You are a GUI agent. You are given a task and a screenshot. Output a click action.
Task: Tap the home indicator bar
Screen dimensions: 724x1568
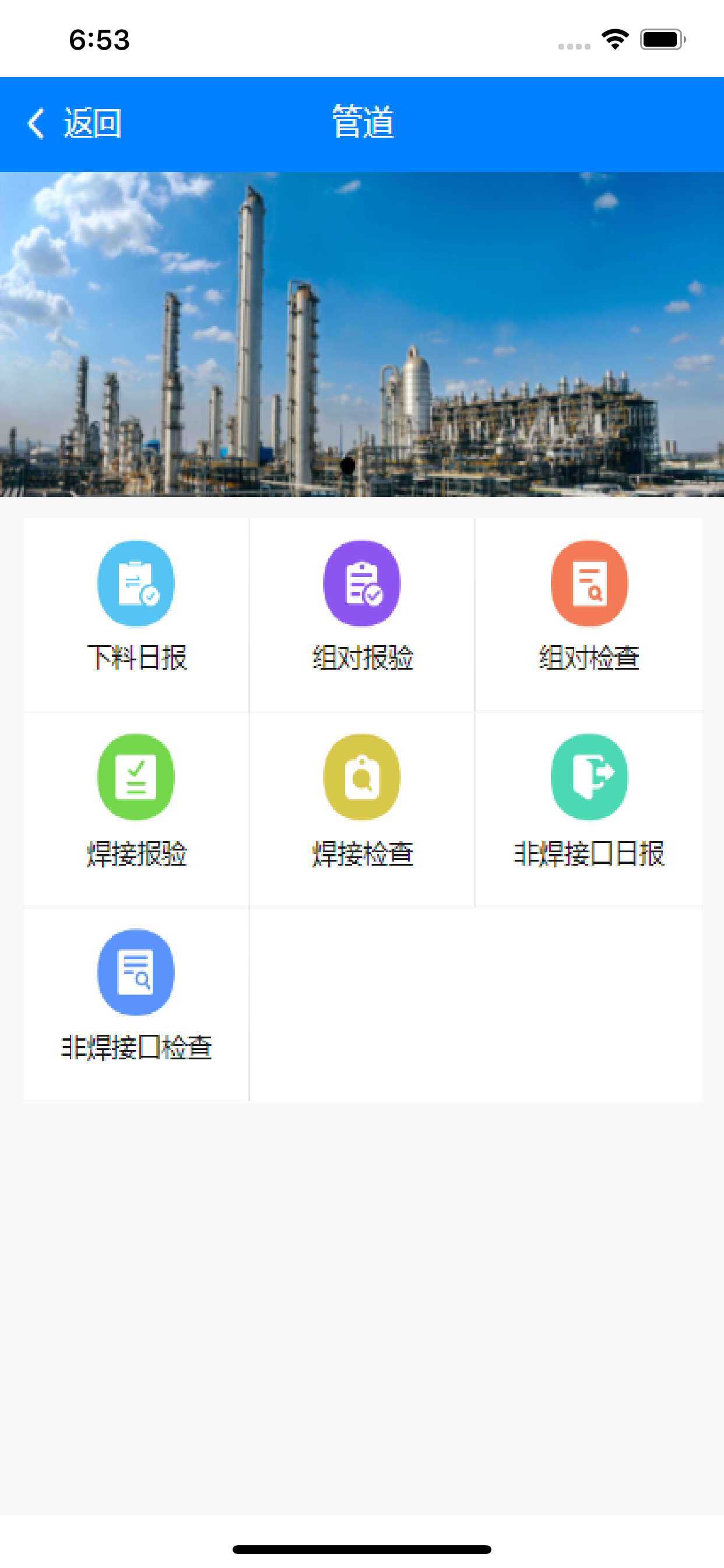pyautogui.click(x=362, y=1549)
